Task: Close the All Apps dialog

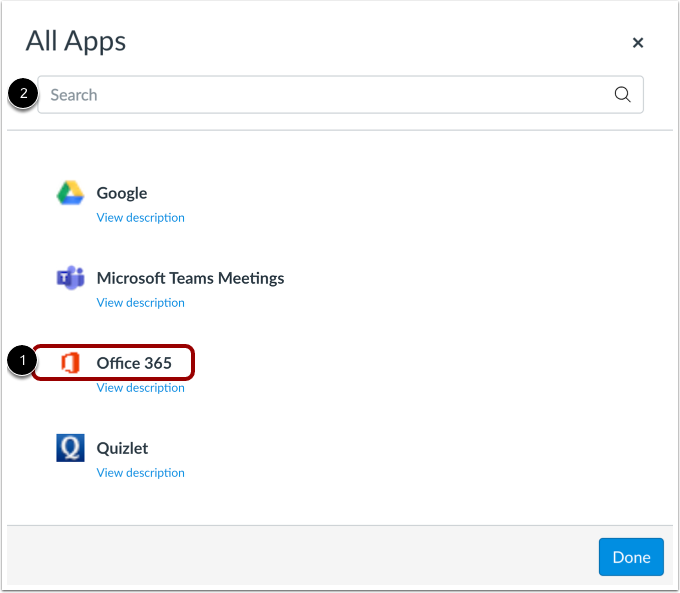Action: click(x=638, y=43)
